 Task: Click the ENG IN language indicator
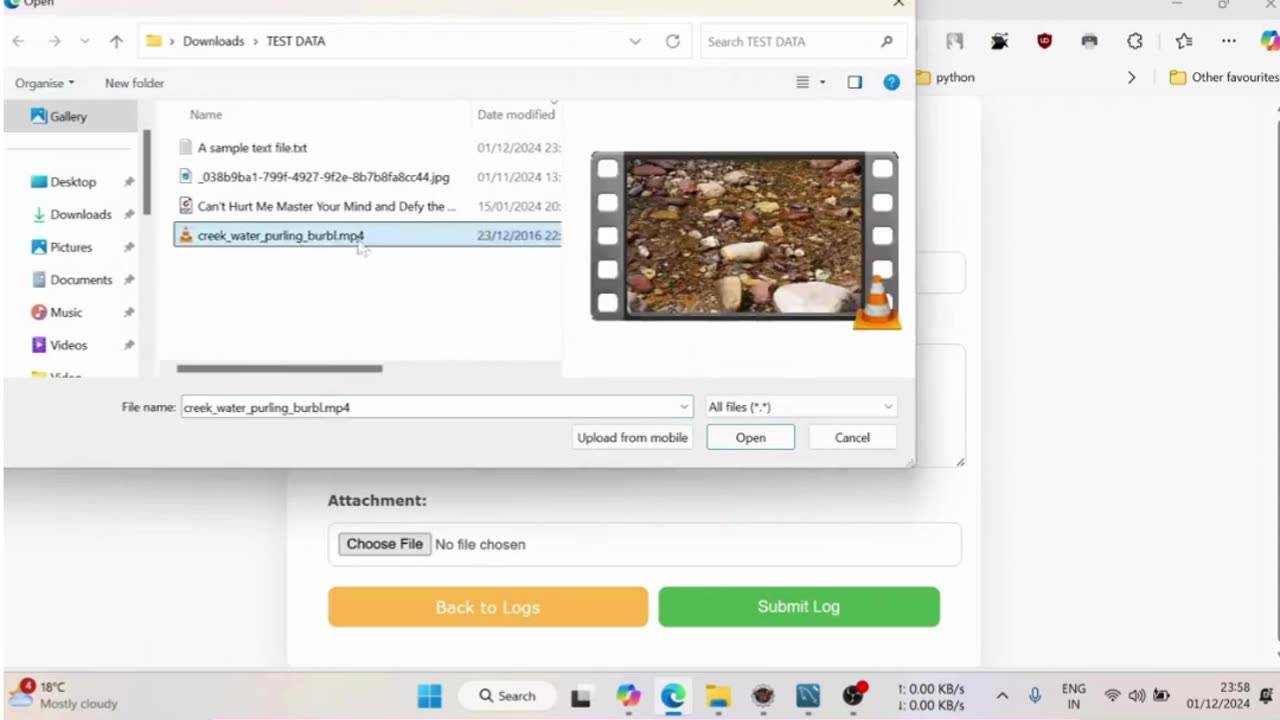(1074, 696)
